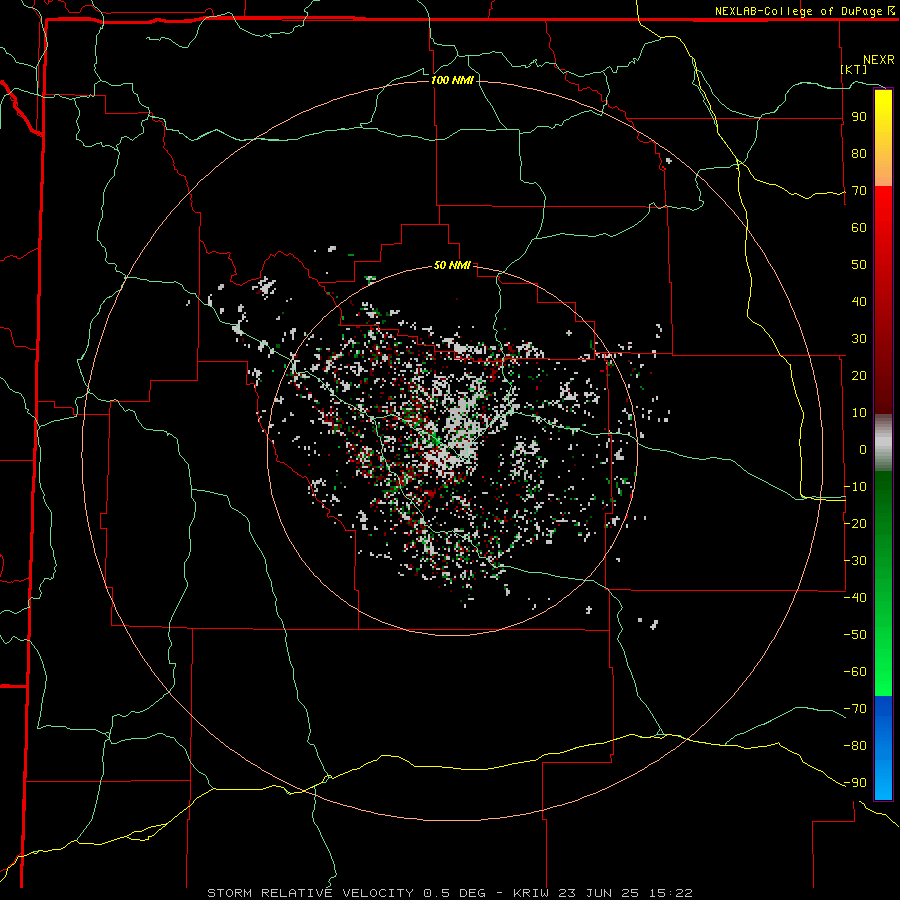Click the gray zero-velocity segment of color bar
The height and width of the screenshot is (900, 900).
point(883,443)
